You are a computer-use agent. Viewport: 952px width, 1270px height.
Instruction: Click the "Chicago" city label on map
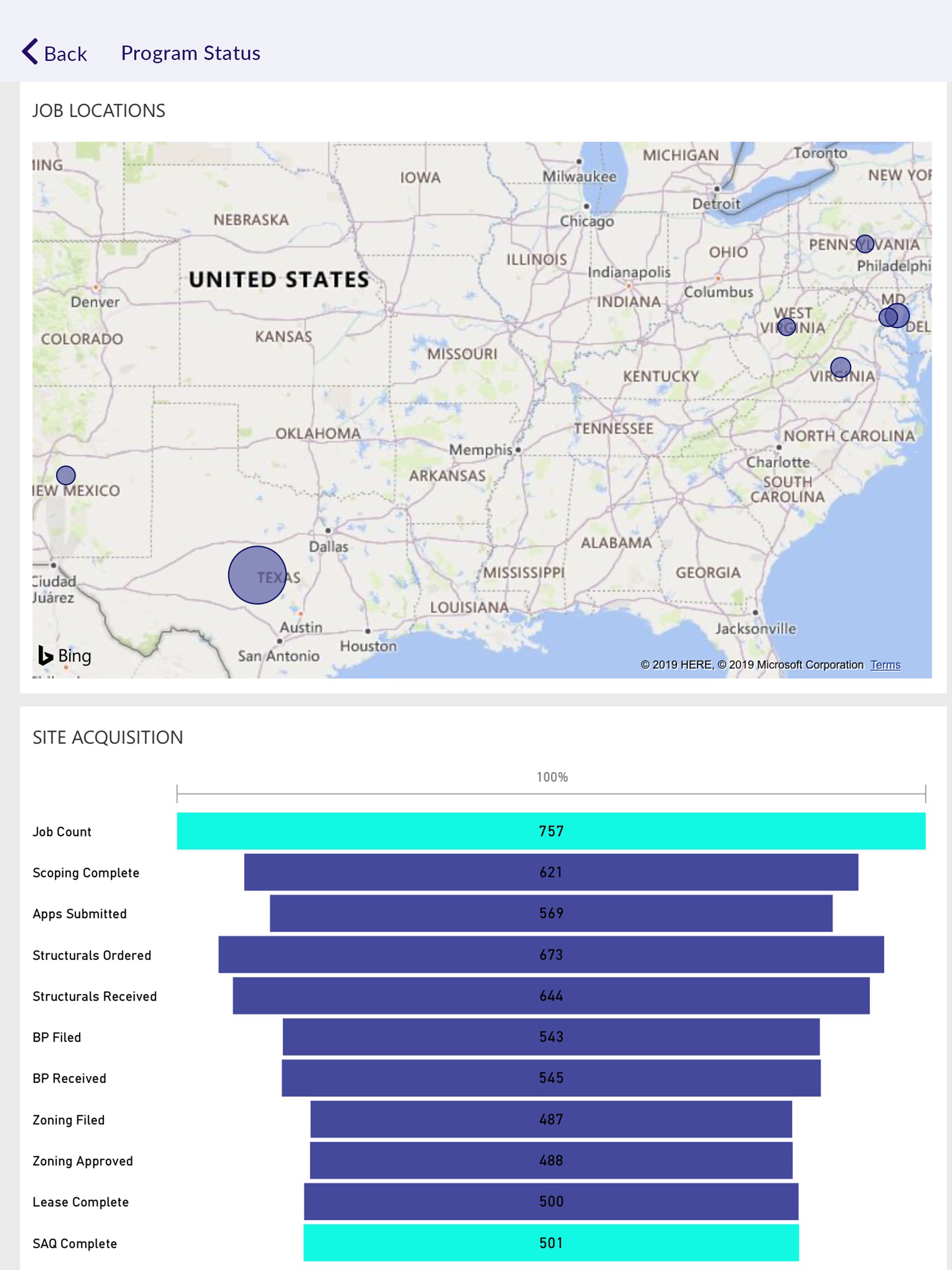pos(587,221)
